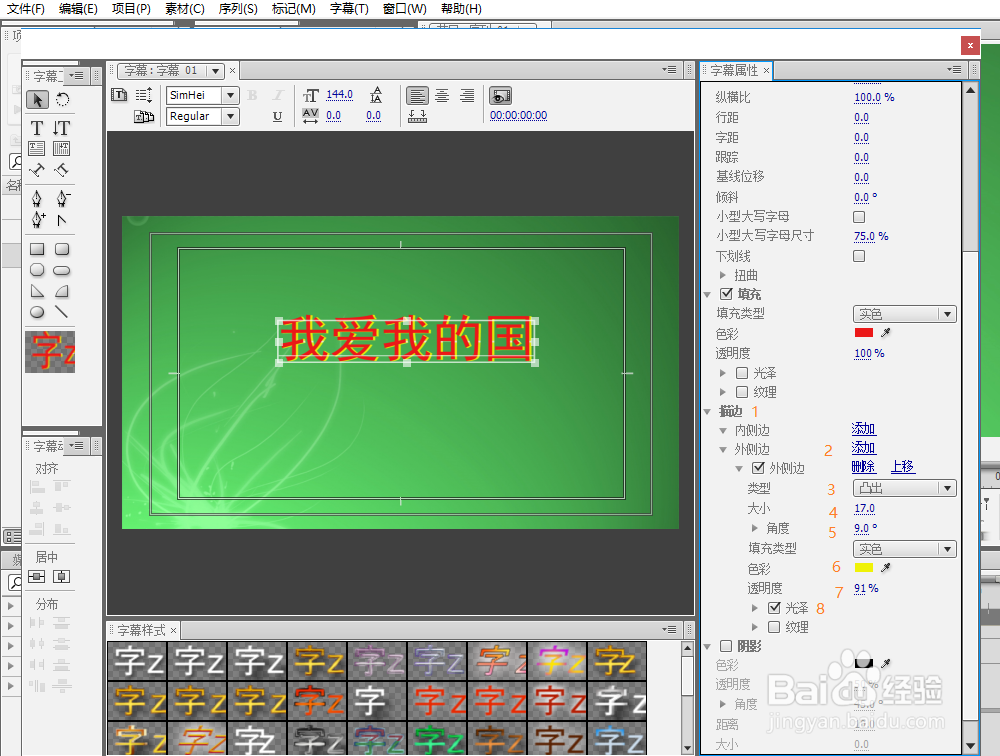Center align the text
Image resolution: width=1000 pixels, height=756 pixels.
(x=442, y=96)
